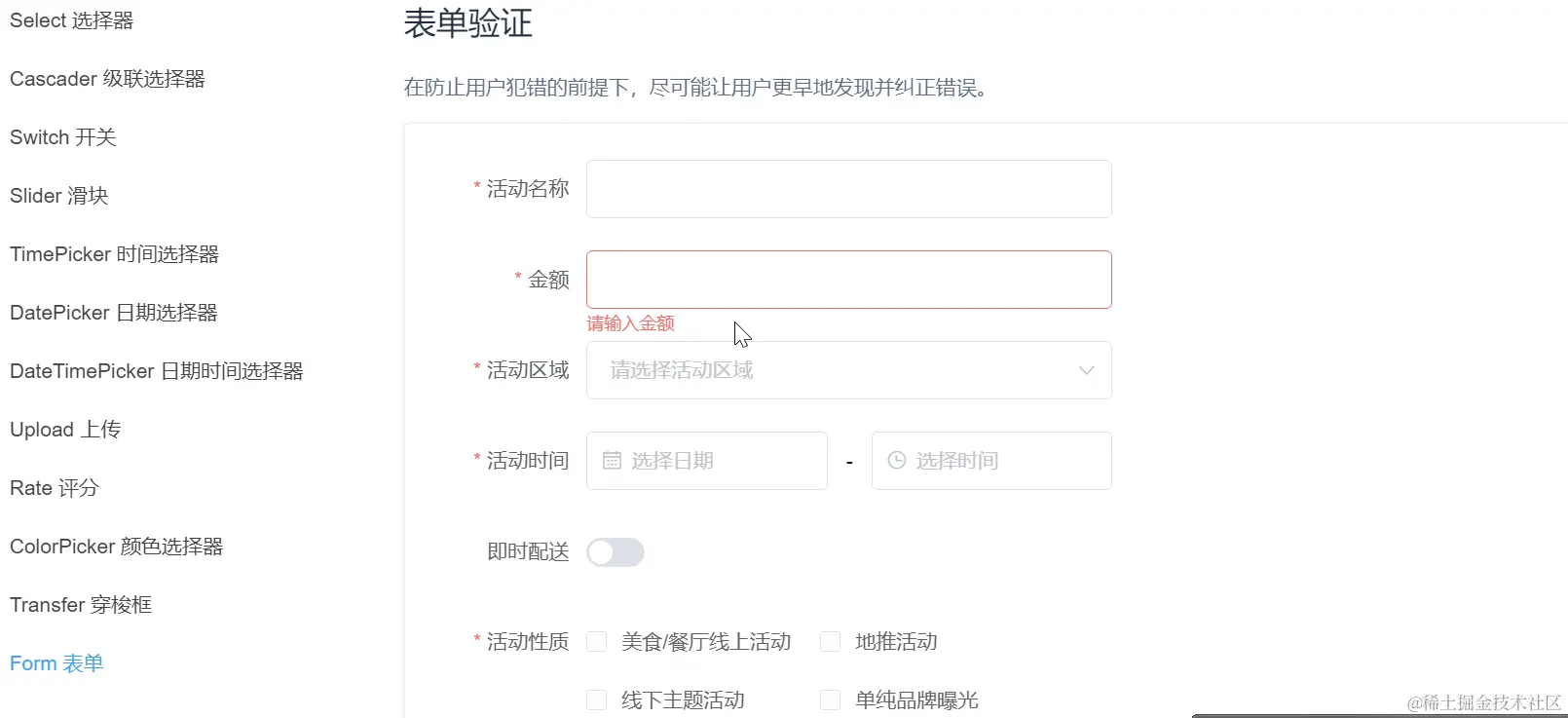Check the 单纯品牌曝光 checkbox
The image size is (1568, 718).
(830, 699)
